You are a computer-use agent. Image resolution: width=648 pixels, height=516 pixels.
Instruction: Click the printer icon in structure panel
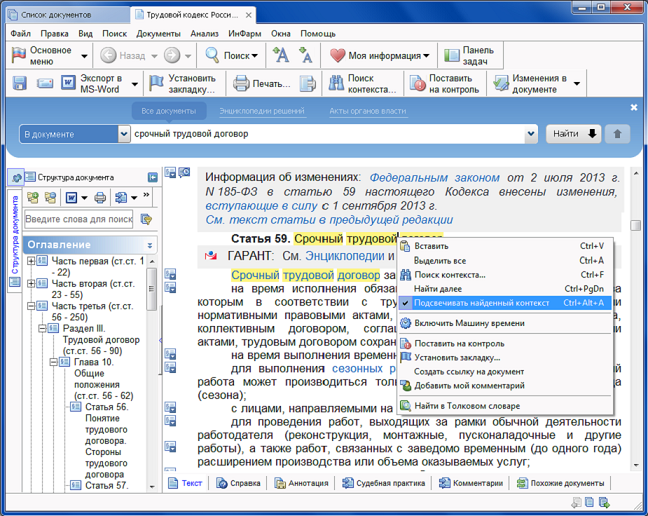pos(101,198)
